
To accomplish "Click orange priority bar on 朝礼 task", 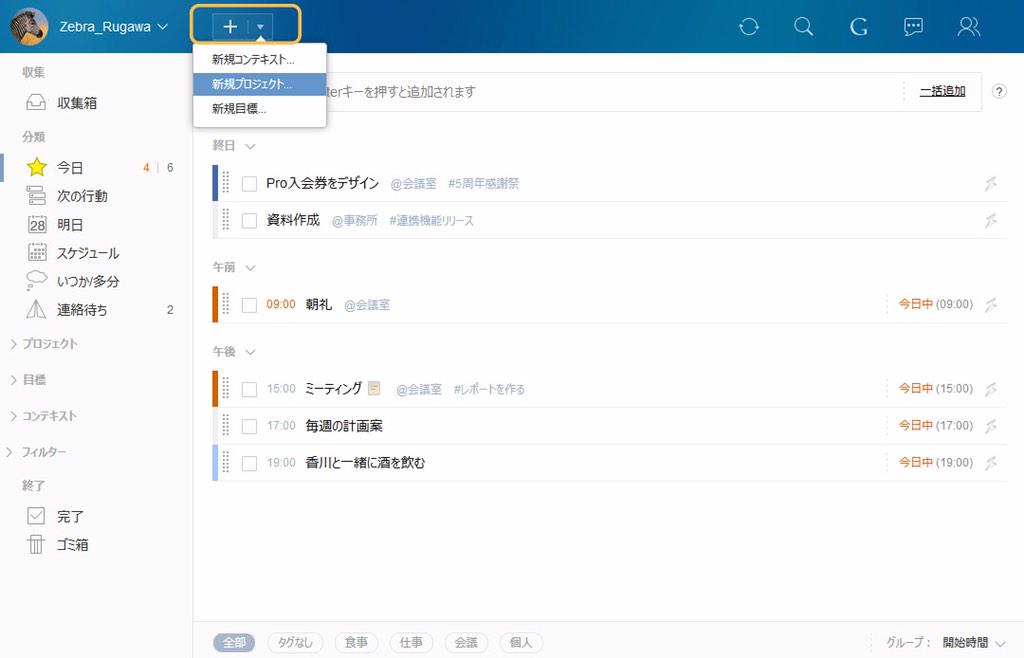I will coord(215,304).
